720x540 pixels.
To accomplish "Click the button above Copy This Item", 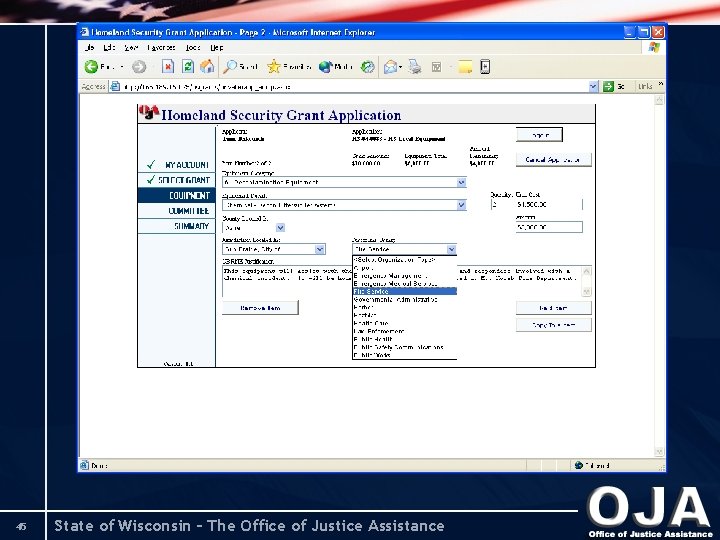I will pyautogui.click(x=553, y=308).
